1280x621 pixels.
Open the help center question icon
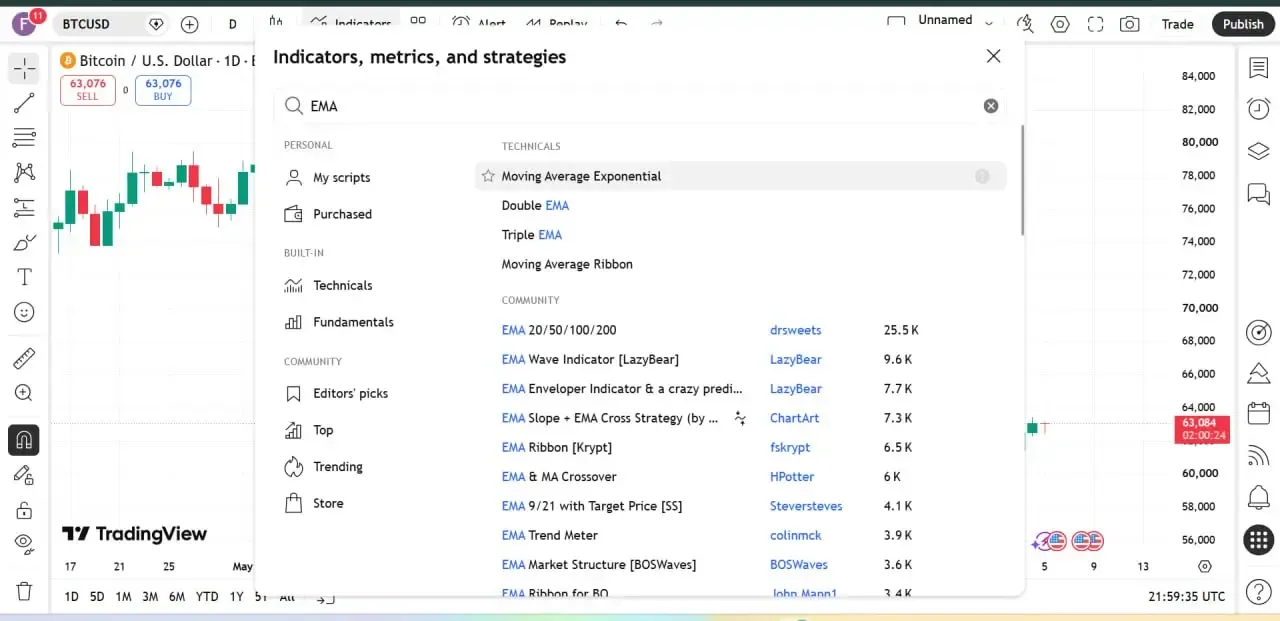click(1258, 591)
